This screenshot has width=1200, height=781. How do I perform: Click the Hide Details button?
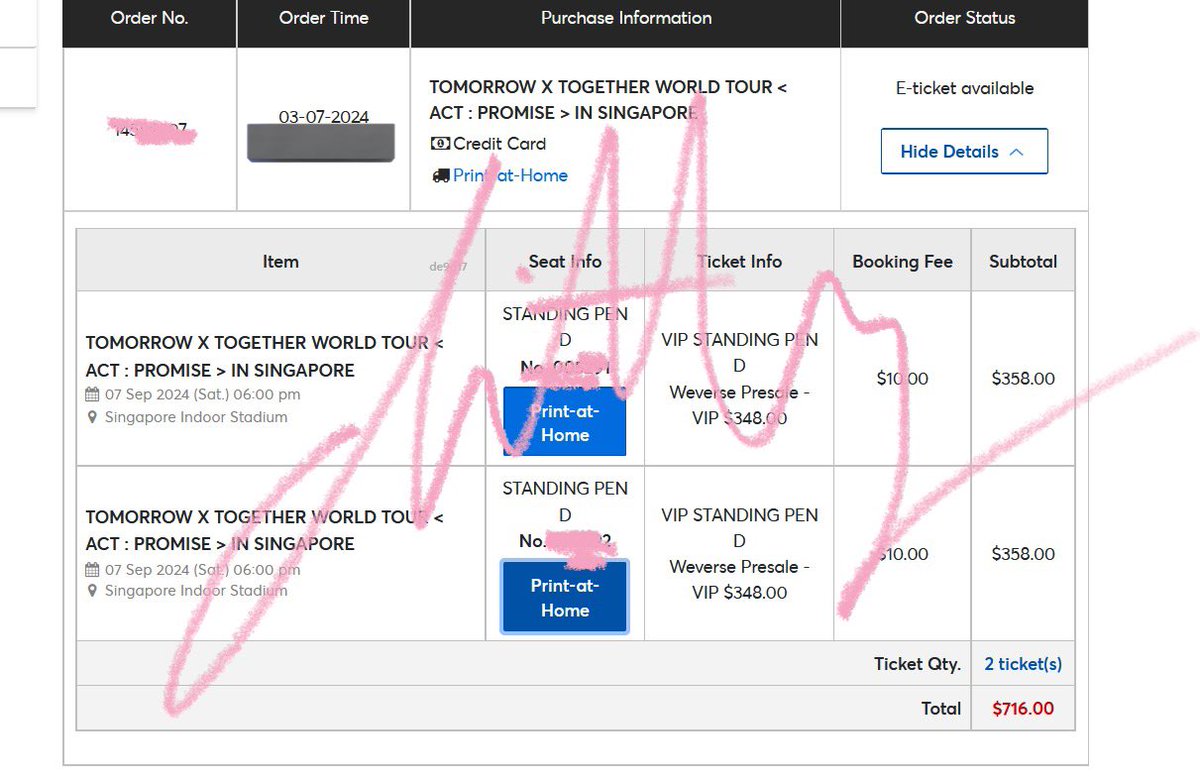(x=964, y=151)
